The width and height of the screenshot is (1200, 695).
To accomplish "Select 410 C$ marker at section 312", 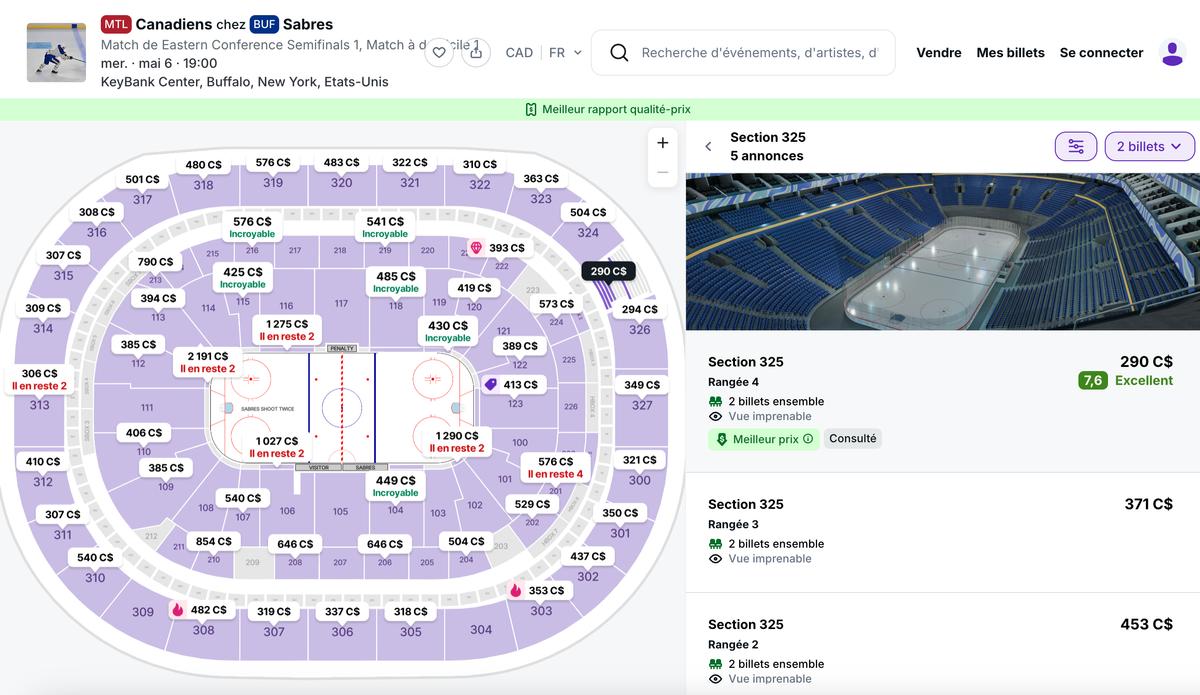I will 42,461.
